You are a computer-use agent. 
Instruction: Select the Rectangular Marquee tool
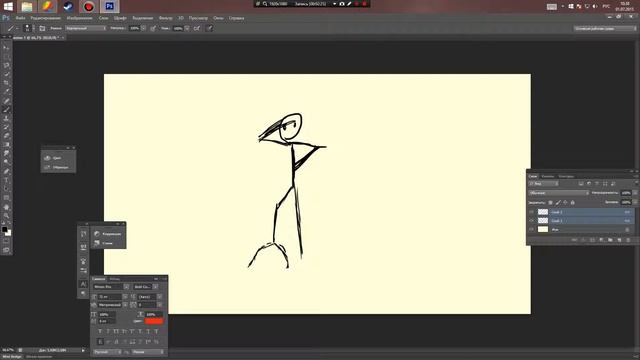click(6, 56)
